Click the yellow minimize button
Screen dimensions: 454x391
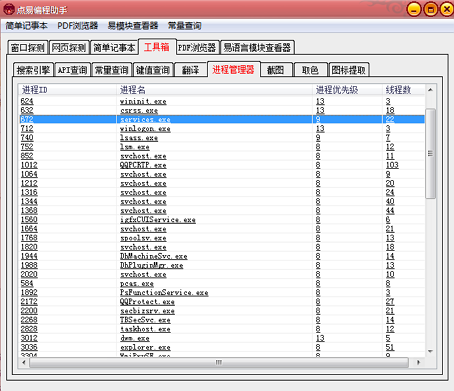(414, 9)
